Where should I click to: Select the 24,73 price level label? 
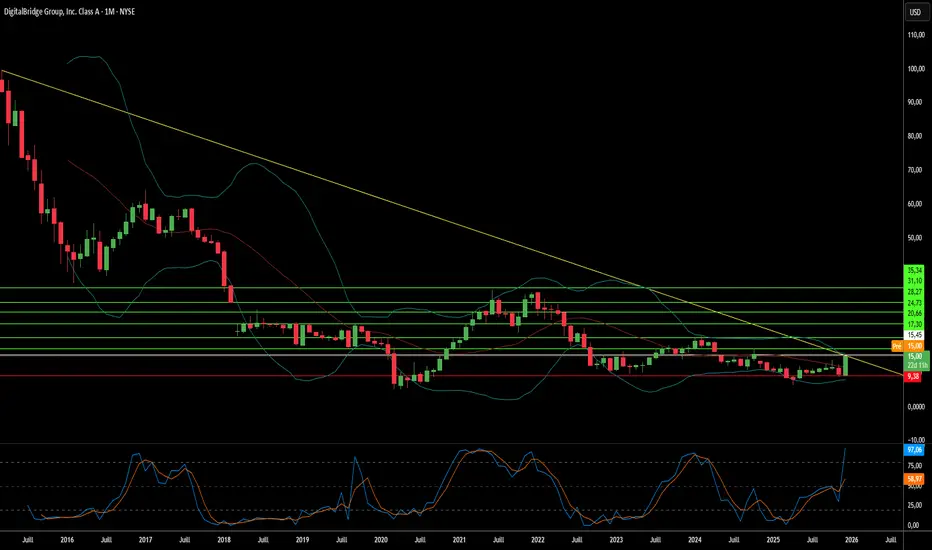coord(914,303)
